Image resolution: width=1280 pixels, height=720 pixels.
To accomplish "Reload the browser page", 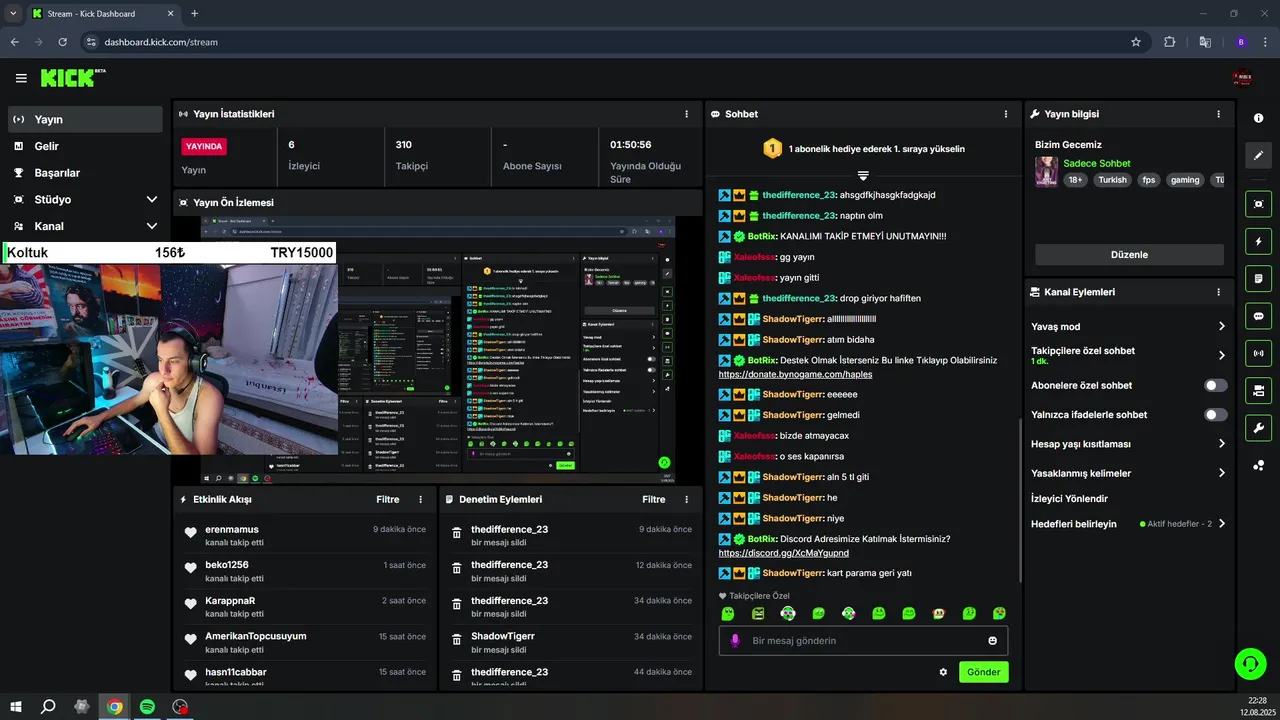I will [63, 42].
